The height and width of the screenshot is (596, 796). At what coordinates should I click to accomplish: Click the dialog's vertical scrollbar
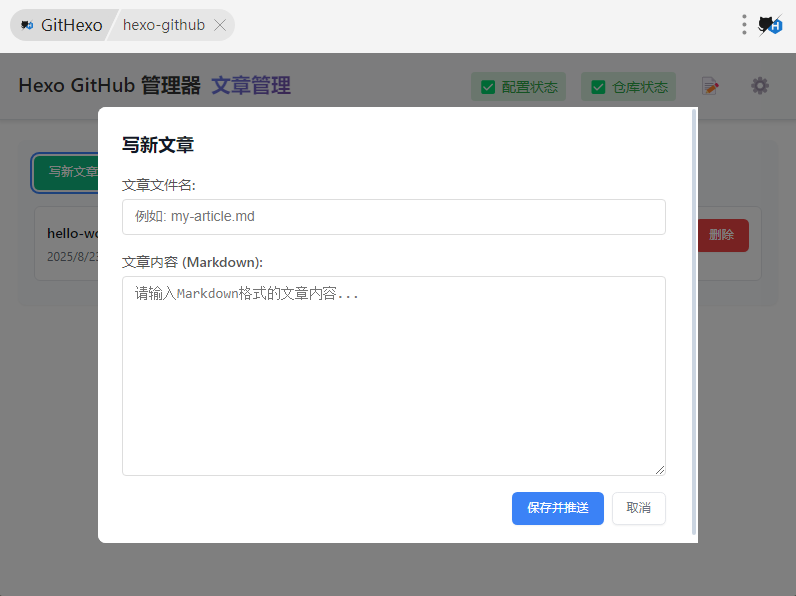click(x=694, y=322)
